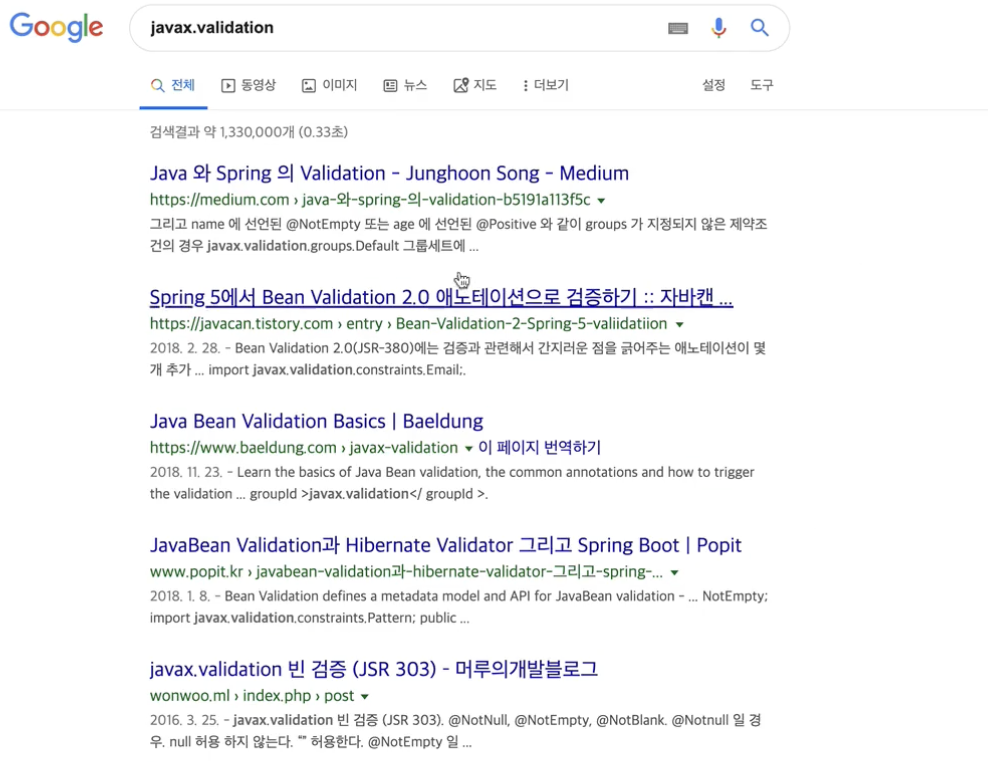
Task: Click the www.baeldung.com green URL text
Action: (x=304, y=447)
